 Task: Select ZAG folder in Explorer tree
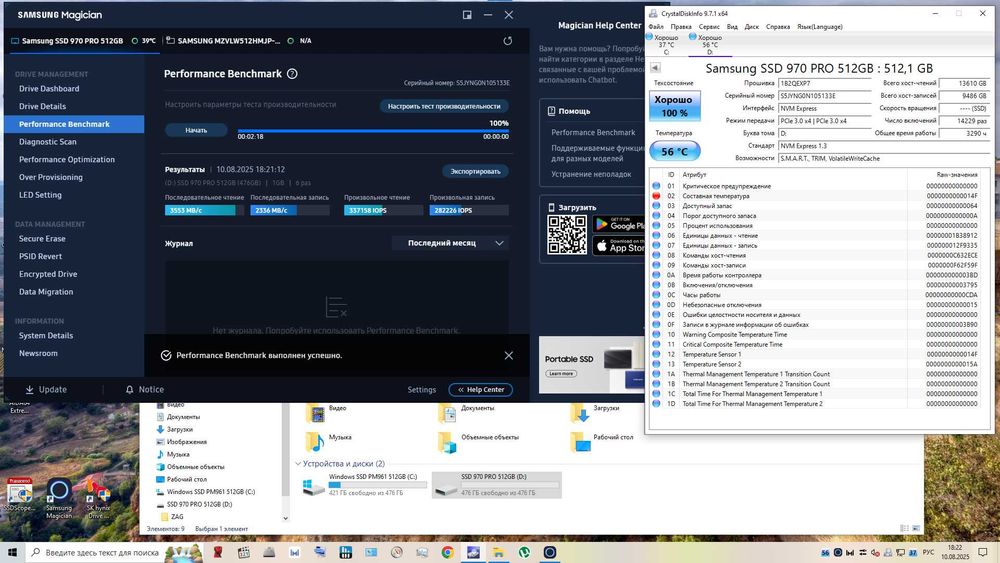pyautogui.click(x=177, y=516)
